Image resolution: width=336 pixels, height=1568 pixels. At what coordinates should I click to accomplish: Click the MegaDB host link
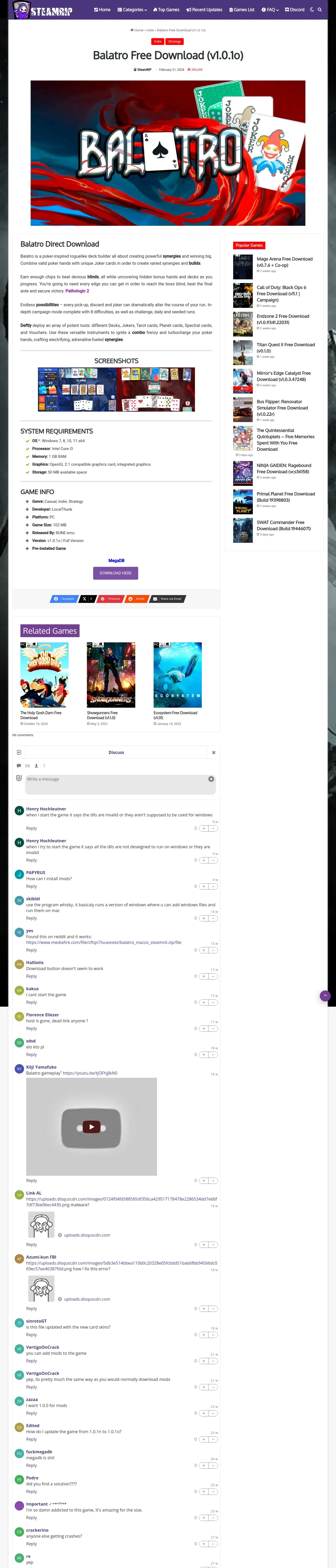(116, 561)
